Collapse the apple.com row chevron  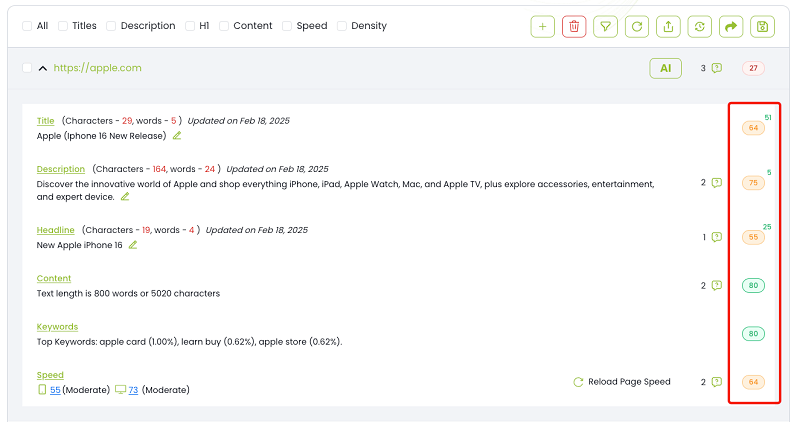43,68
